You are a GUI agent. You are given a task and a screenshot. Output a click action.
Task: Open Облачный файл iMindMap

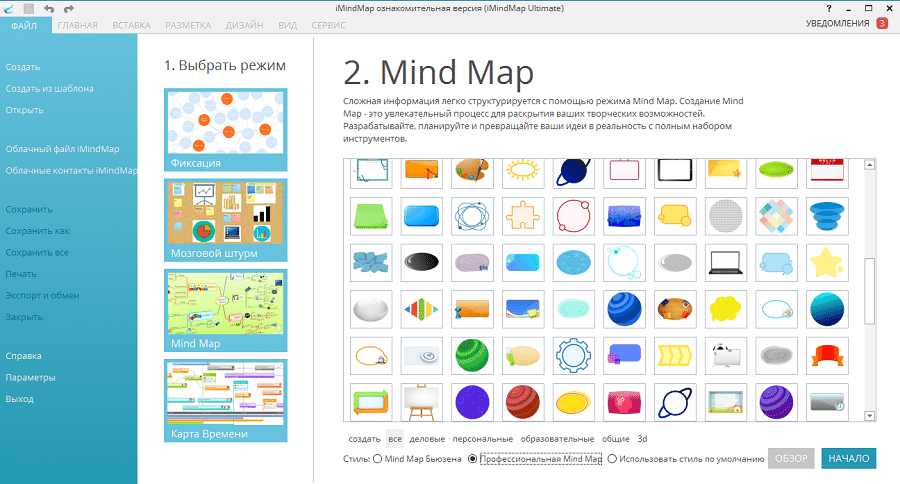coord(63,149)
